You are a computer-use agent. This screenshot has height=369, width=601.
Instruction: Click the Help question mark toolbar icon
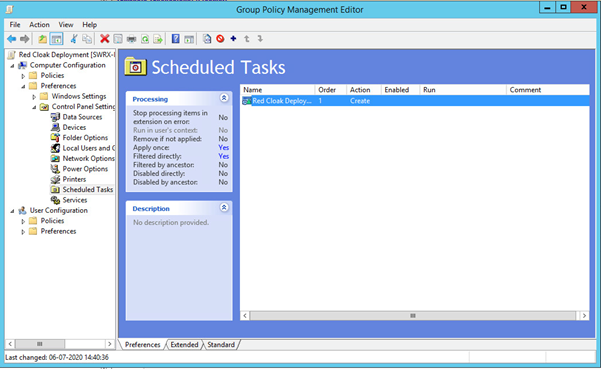176,39
